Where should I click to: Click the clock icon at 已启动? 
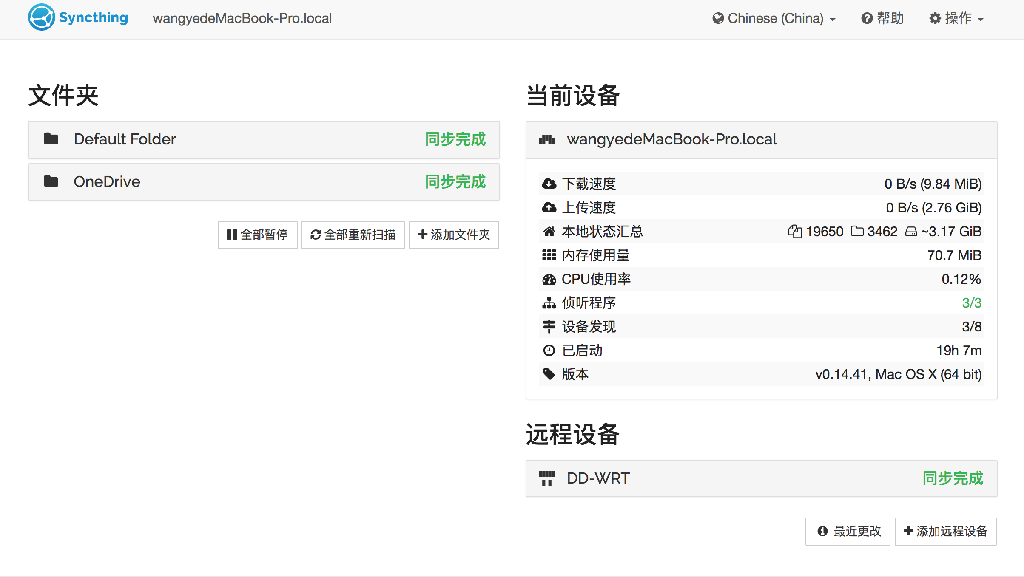(x=549, y=351)
